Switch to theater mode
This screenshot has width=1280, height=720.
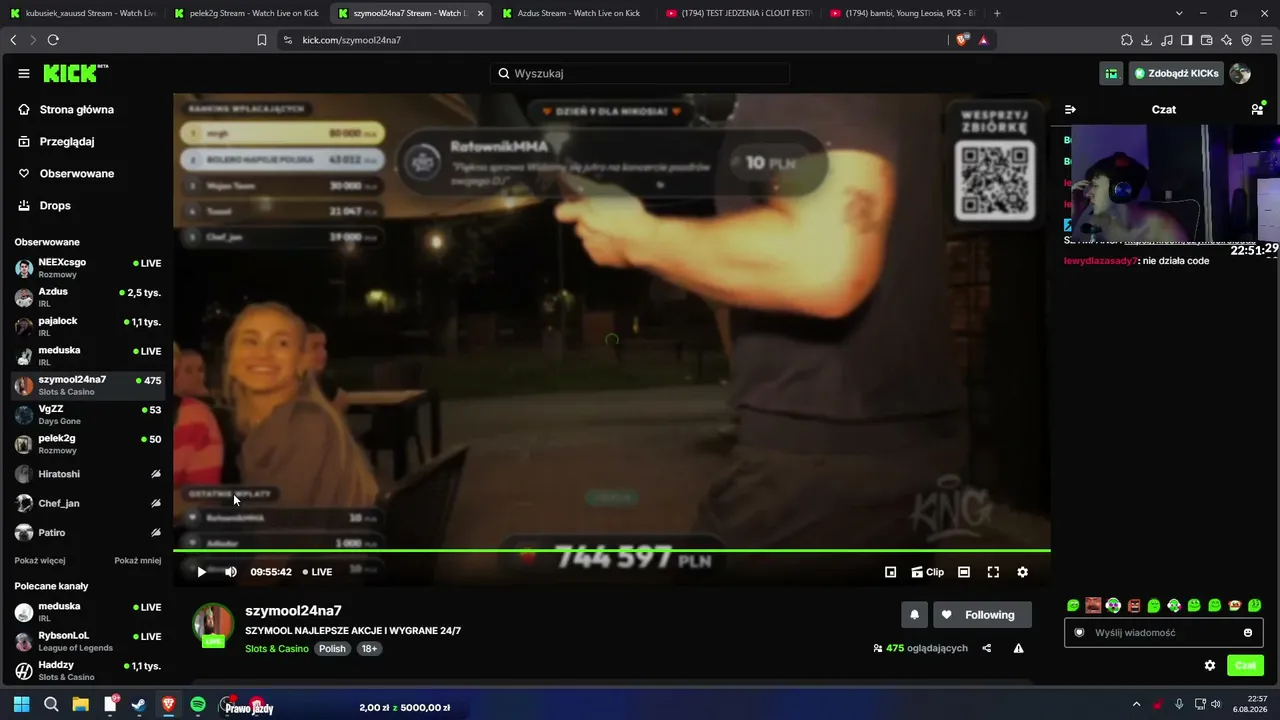964,572
